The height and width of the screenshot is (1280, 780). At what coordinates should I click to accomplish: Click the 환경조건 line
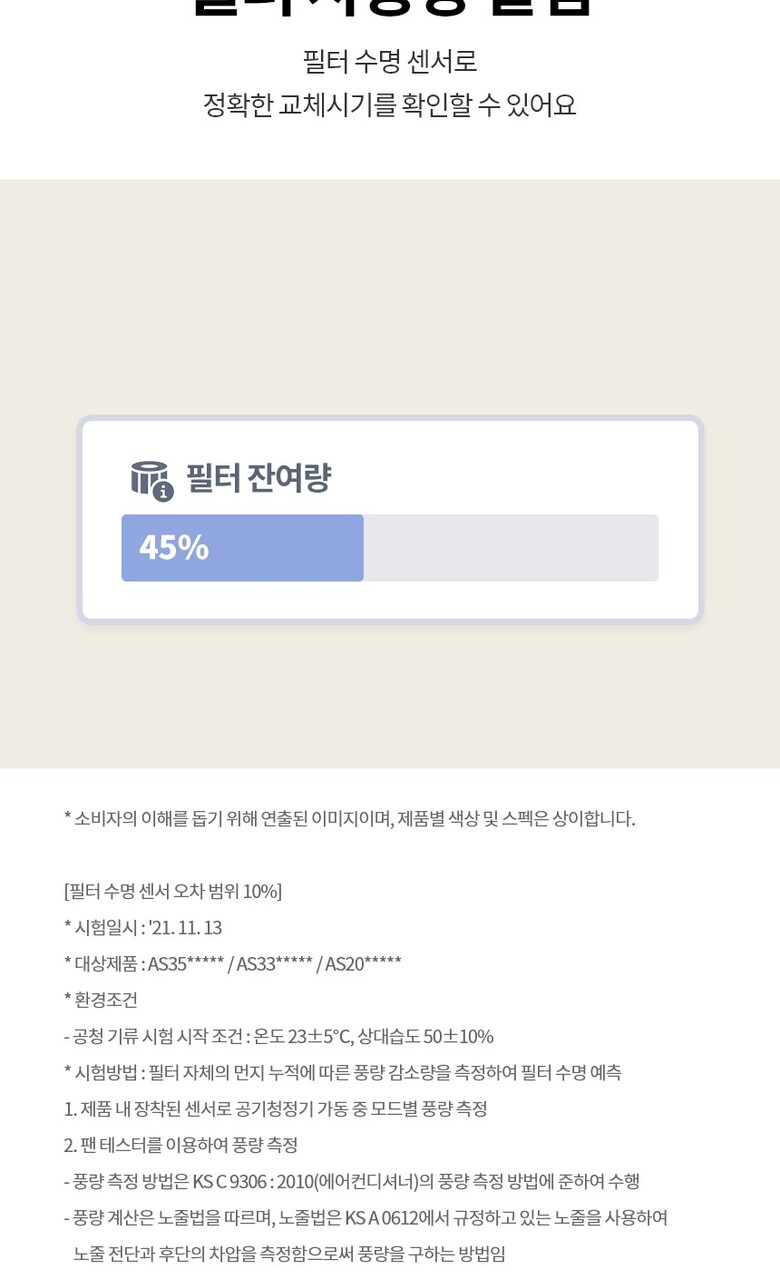coord(101,1000)
